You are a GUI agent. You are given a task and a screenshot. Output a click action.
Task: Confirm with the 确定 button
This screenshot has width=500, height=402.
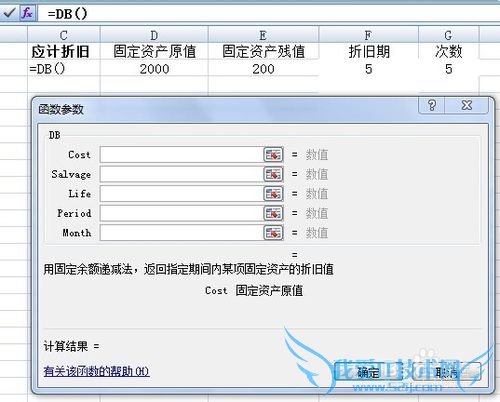click(x=368, y=372)
